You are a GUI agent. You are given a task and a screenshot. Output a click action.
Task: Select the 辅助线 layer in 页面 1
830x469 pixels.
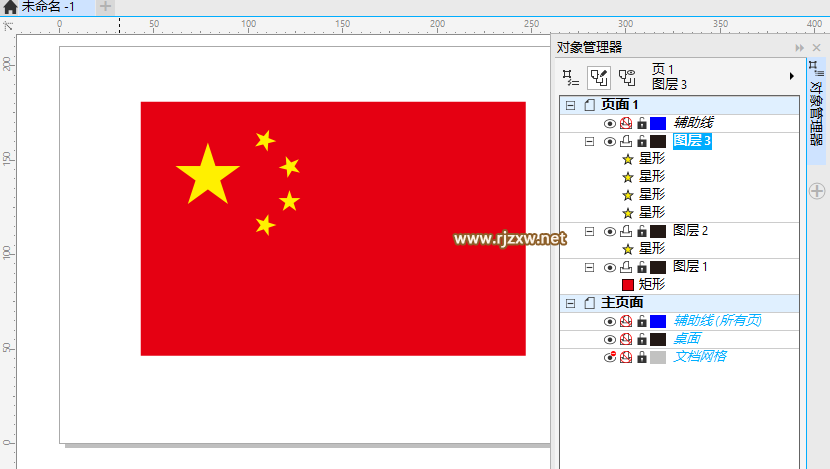(x=693, y=123)
